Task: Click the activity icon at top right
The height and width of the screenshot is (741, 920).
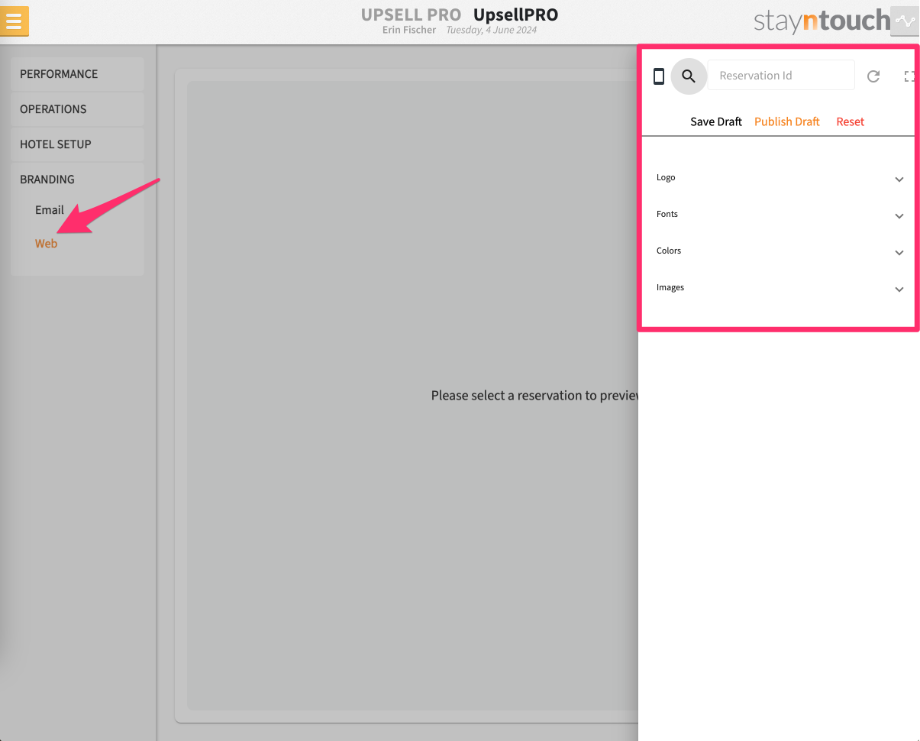Action: [905, 21]
